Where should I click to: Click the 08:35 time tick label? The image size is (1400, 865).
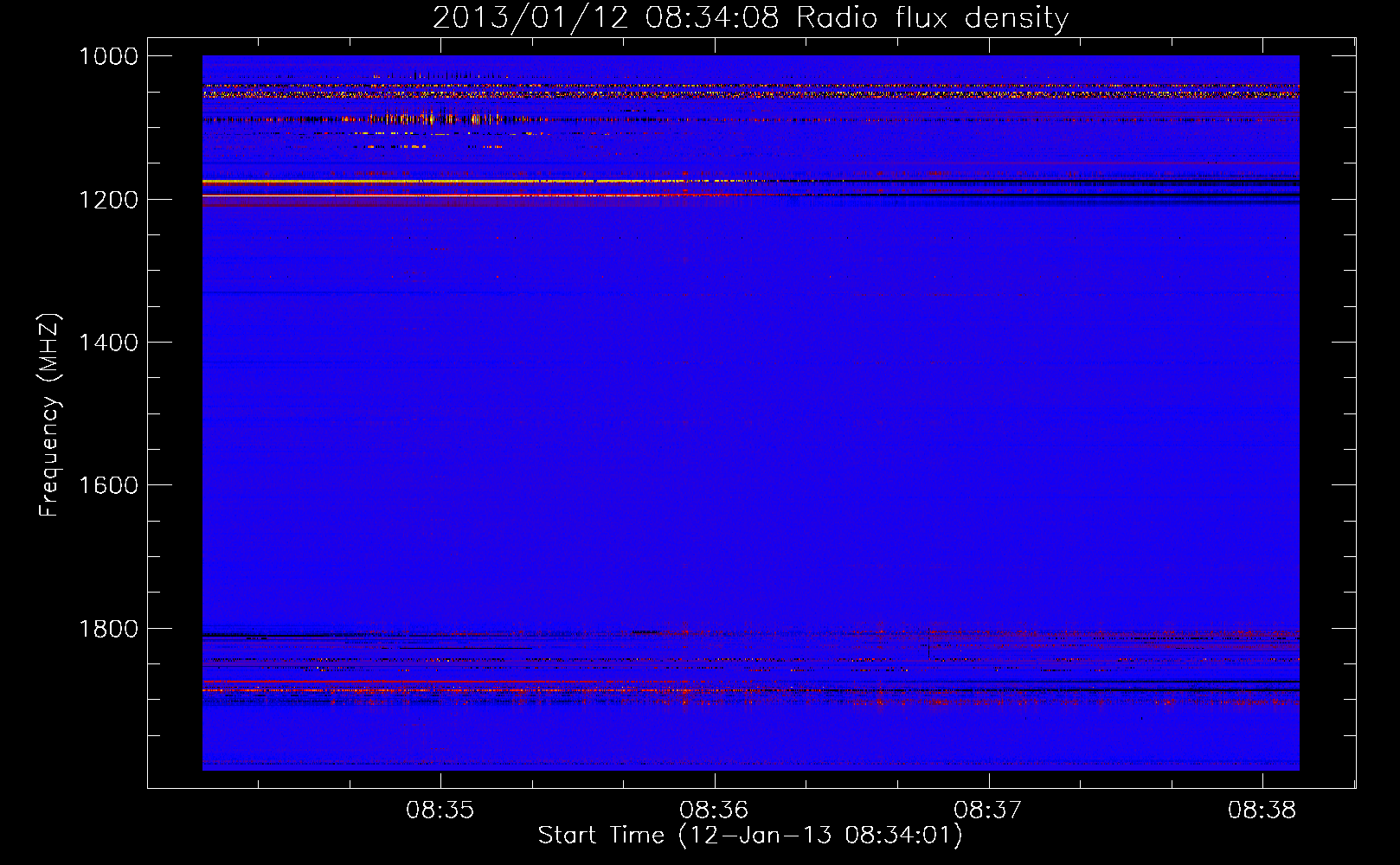tap(440, 811)
